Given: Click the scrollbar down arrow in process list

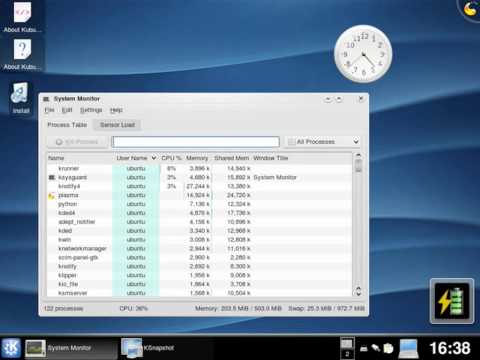Looking at the screenshot, I should [358, 293].
